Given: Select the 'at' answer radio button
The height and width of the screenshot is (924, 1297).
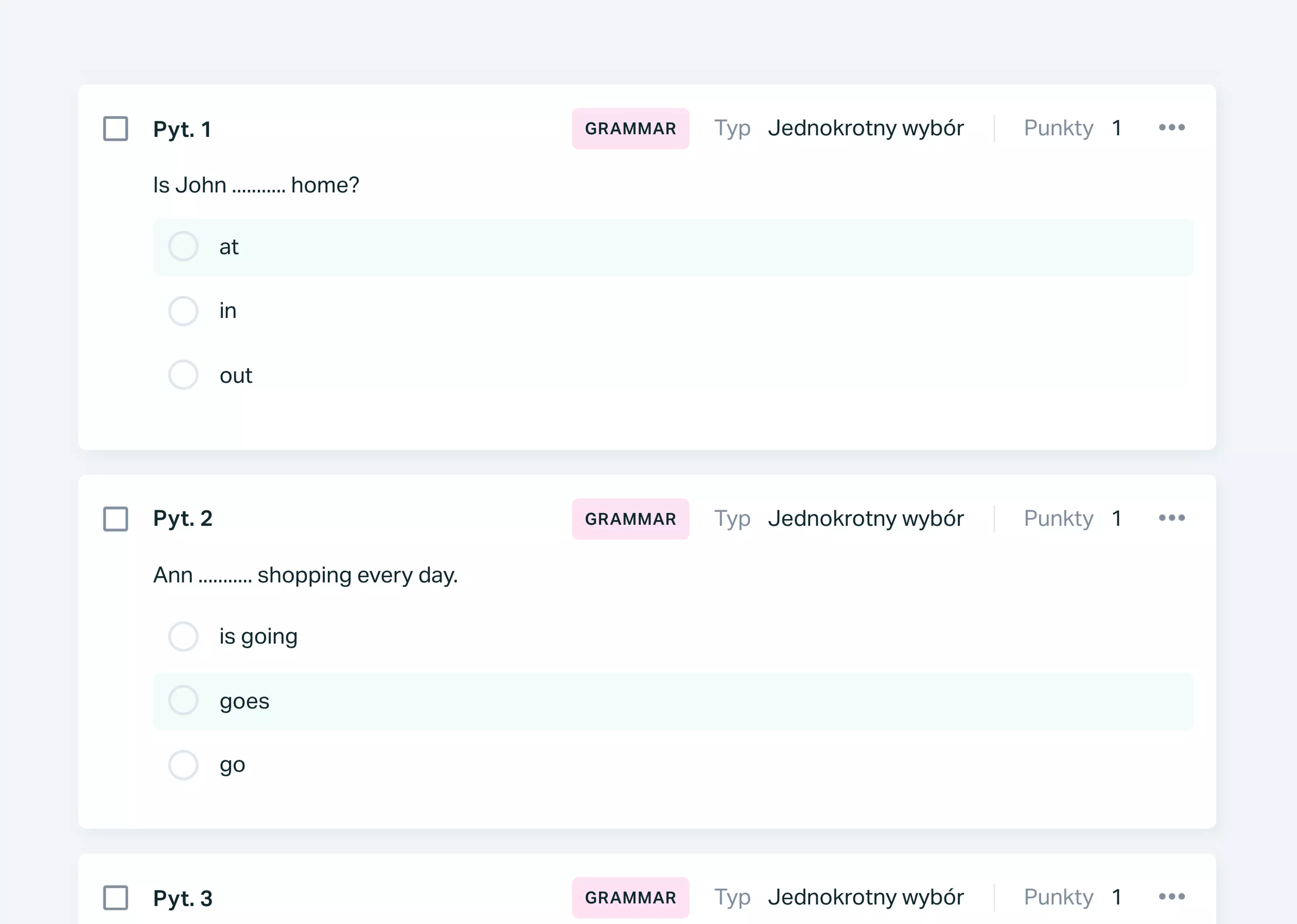Looking at the screenshot, I should pyautogui.click(x=183, y=246).
